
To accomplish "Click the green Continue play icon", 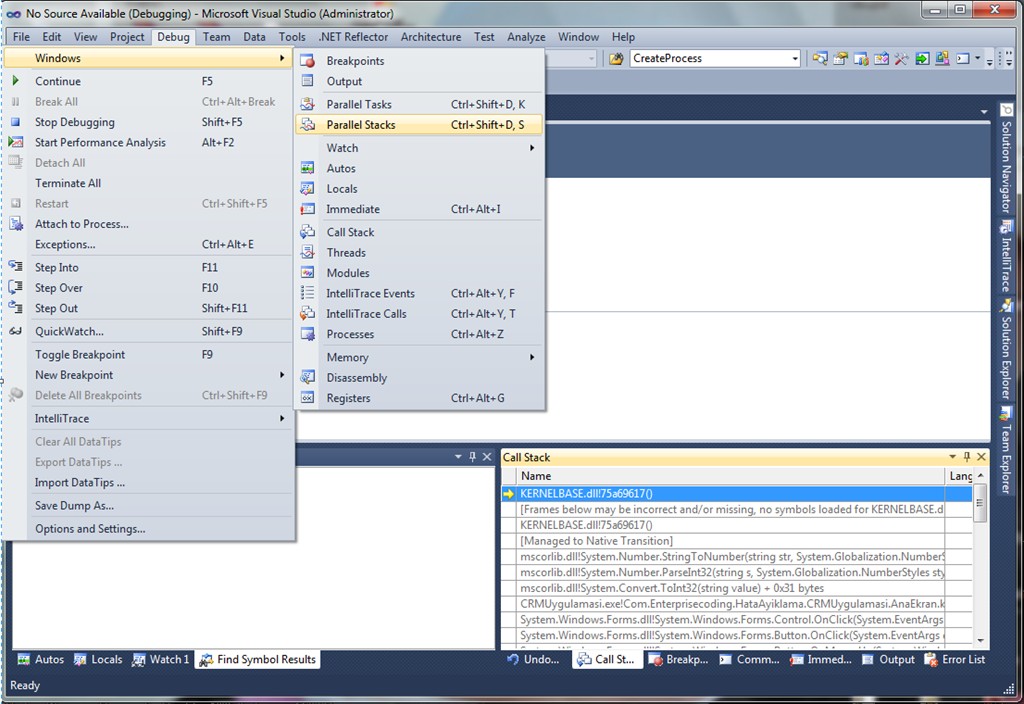I will click(x=16, y=81).
